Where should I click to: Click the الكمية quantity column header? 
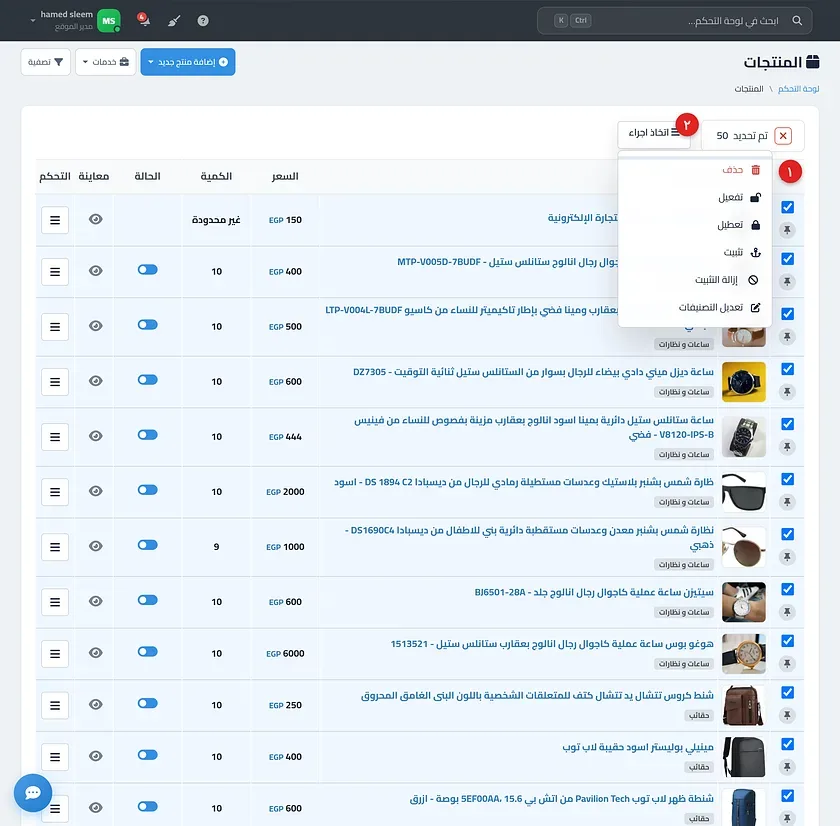tap(216, 176)
